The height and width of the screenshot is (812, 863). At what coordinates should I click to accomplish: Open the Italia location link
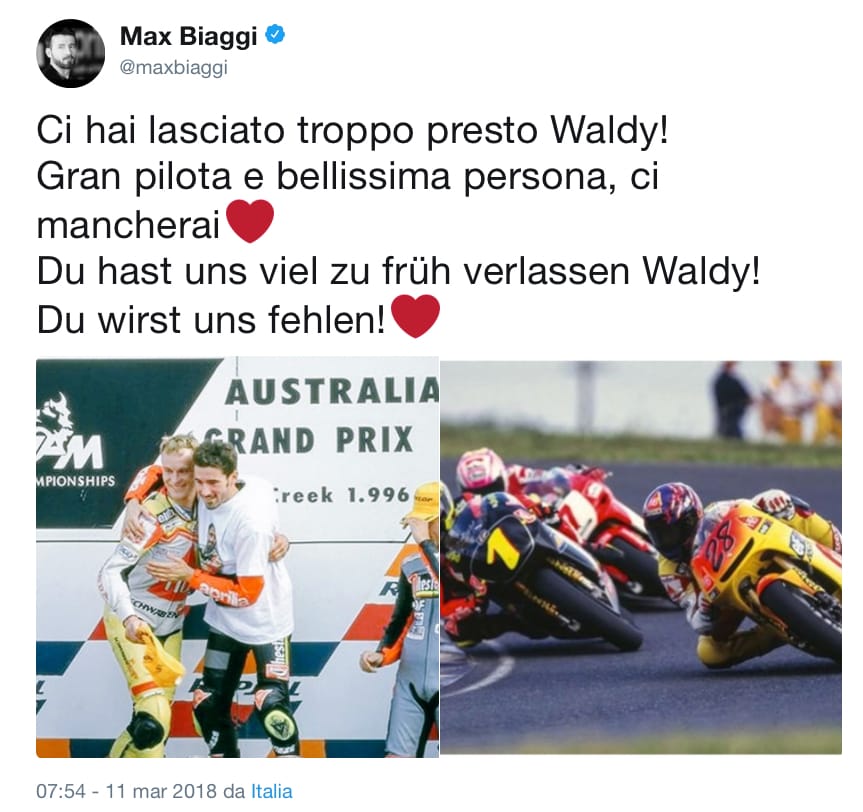pyautogui.click(x=272, y=791)
